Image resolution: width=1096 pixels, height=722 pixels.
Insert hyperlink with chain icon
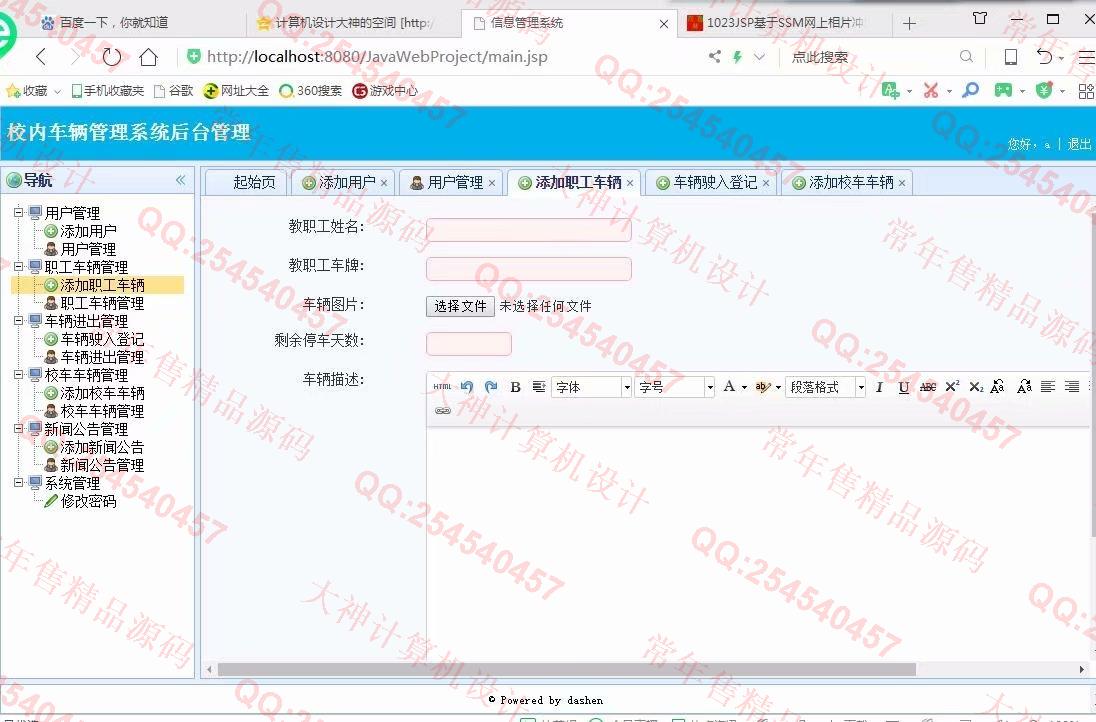[443, 410]
